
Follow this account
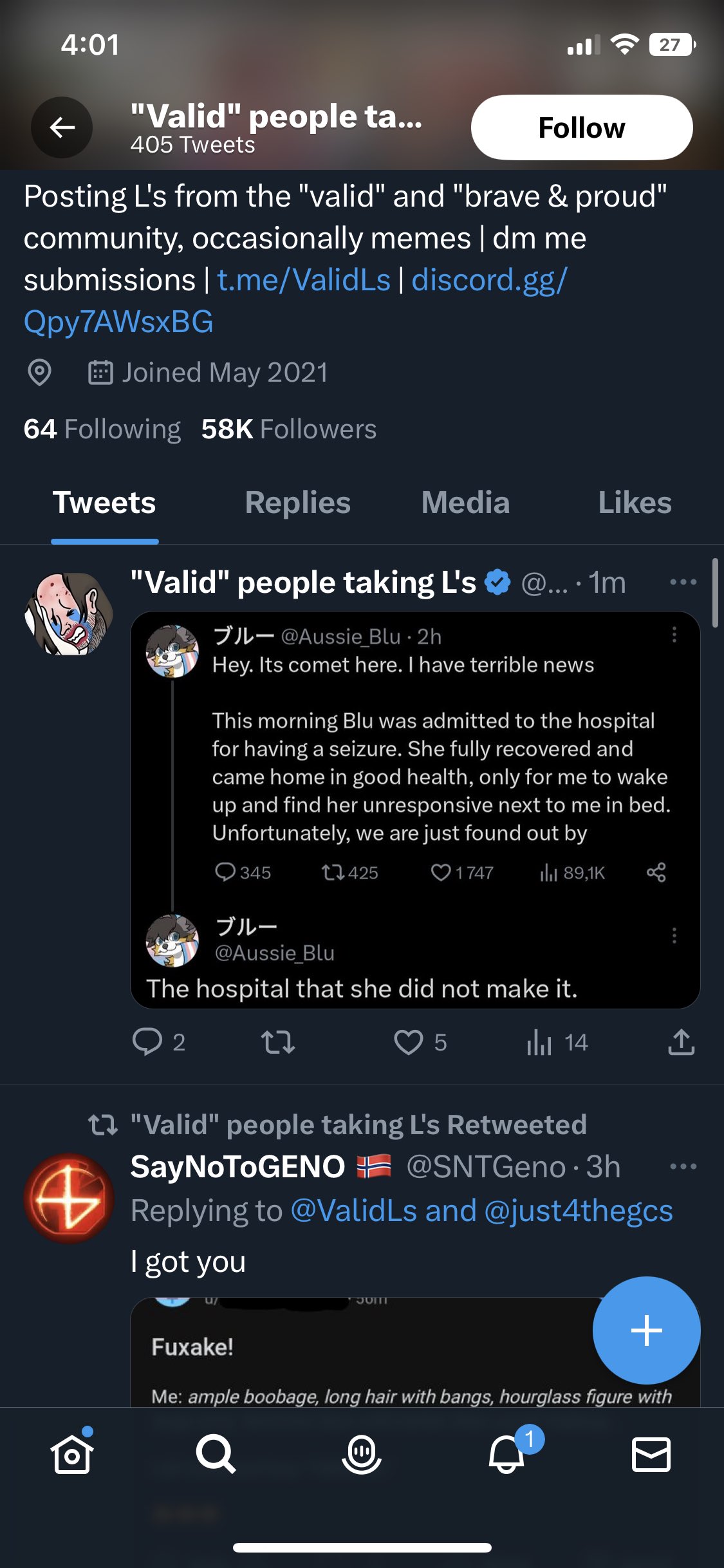(x=581, y=127)
